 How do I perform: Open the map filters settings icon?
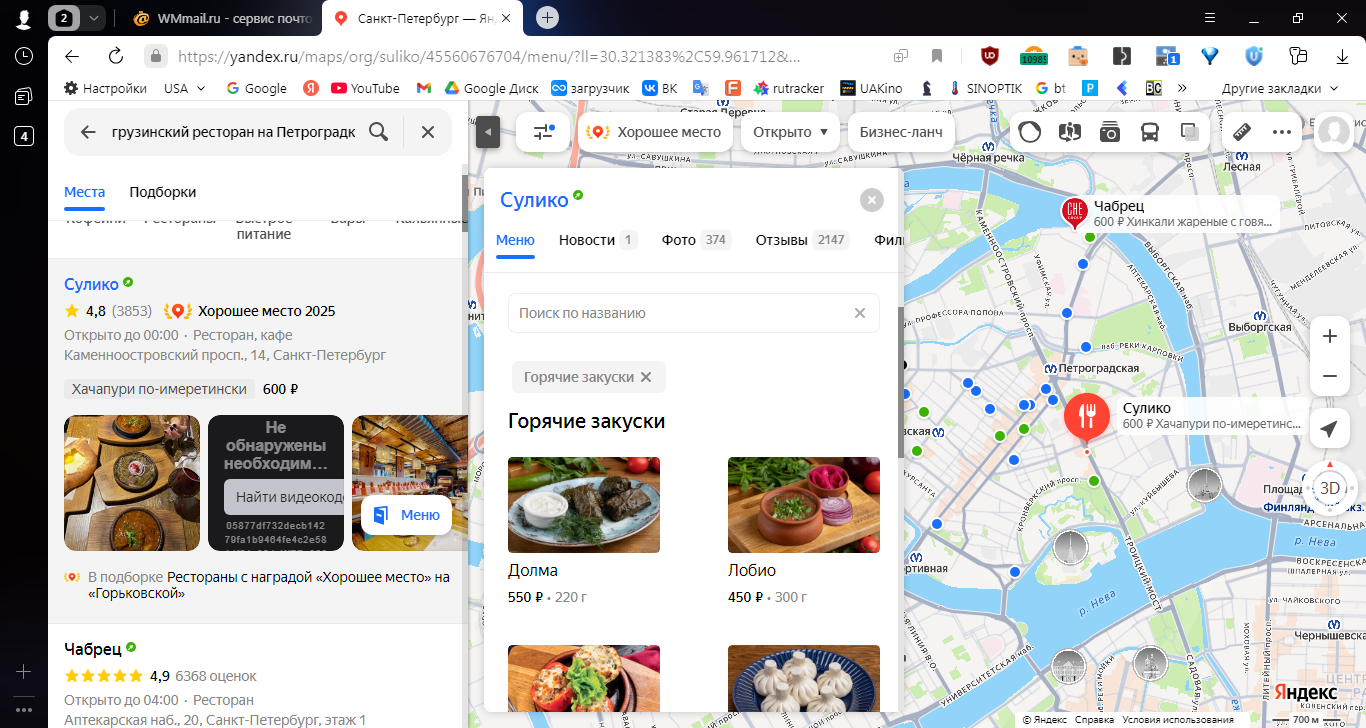click(543, 132)
